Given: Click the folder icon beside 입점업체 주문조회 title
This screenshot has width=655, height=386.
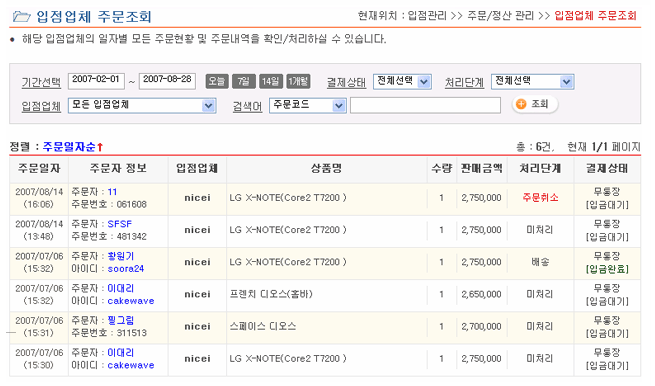Looking at the screenshot, I should coord(22,16).
